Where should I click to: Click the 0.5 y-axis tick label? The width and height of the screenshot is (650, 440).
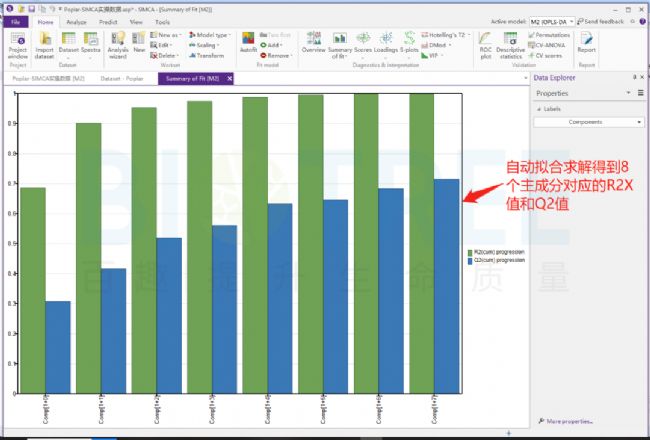click(13, 243)
